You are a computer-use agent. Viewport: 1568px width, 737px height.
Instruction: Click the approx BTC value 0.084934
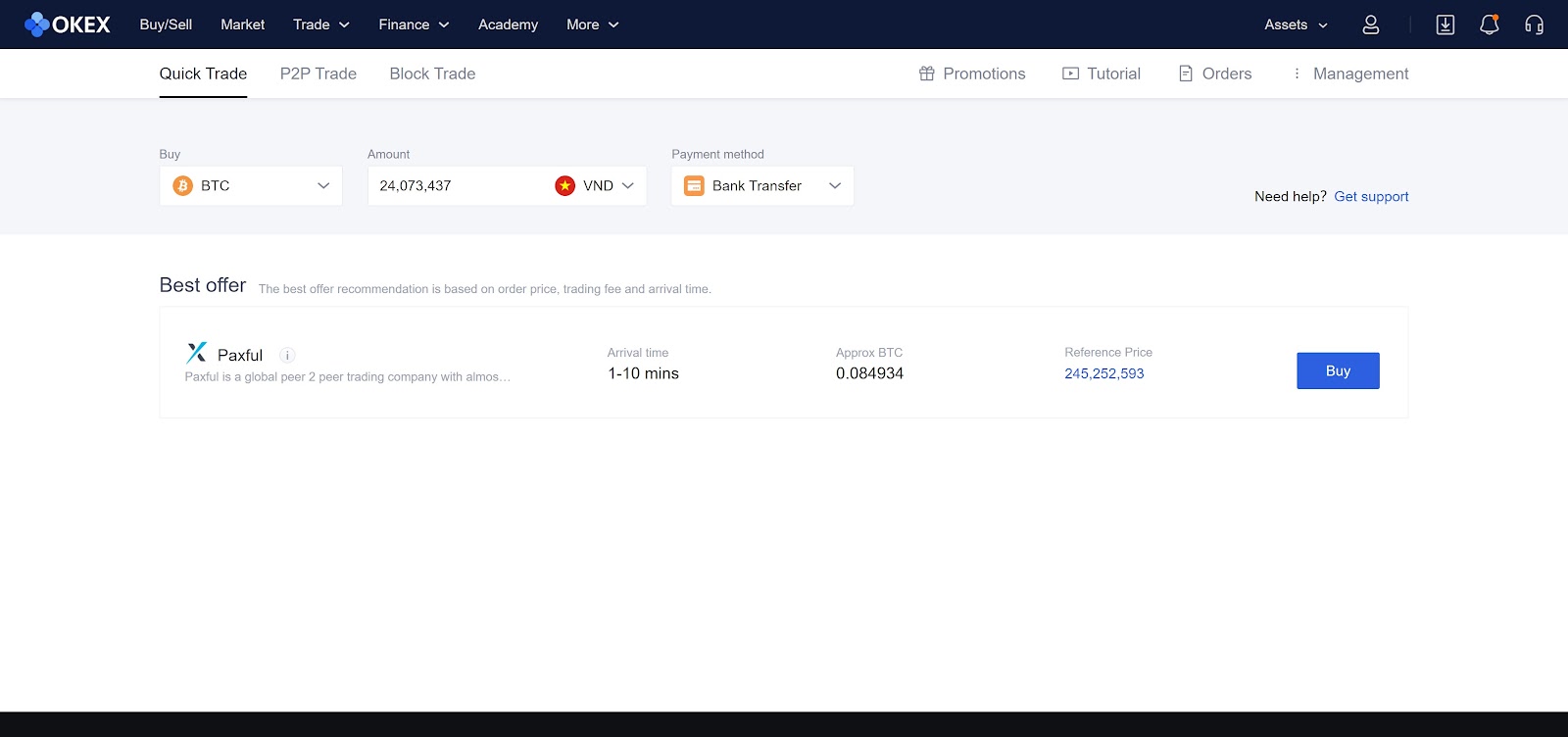(x=869, y=373)
